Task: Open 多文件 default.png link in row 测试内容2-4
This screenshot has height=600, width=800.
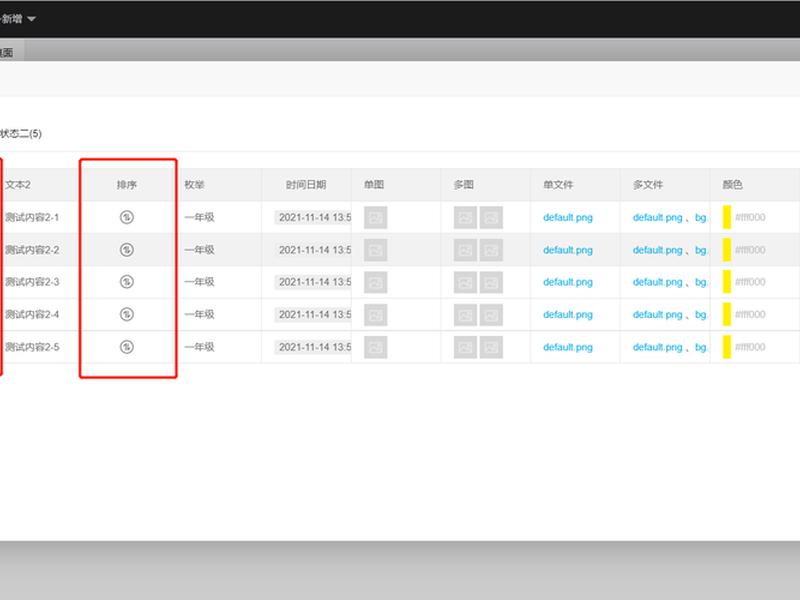Action: pos(658,315)
